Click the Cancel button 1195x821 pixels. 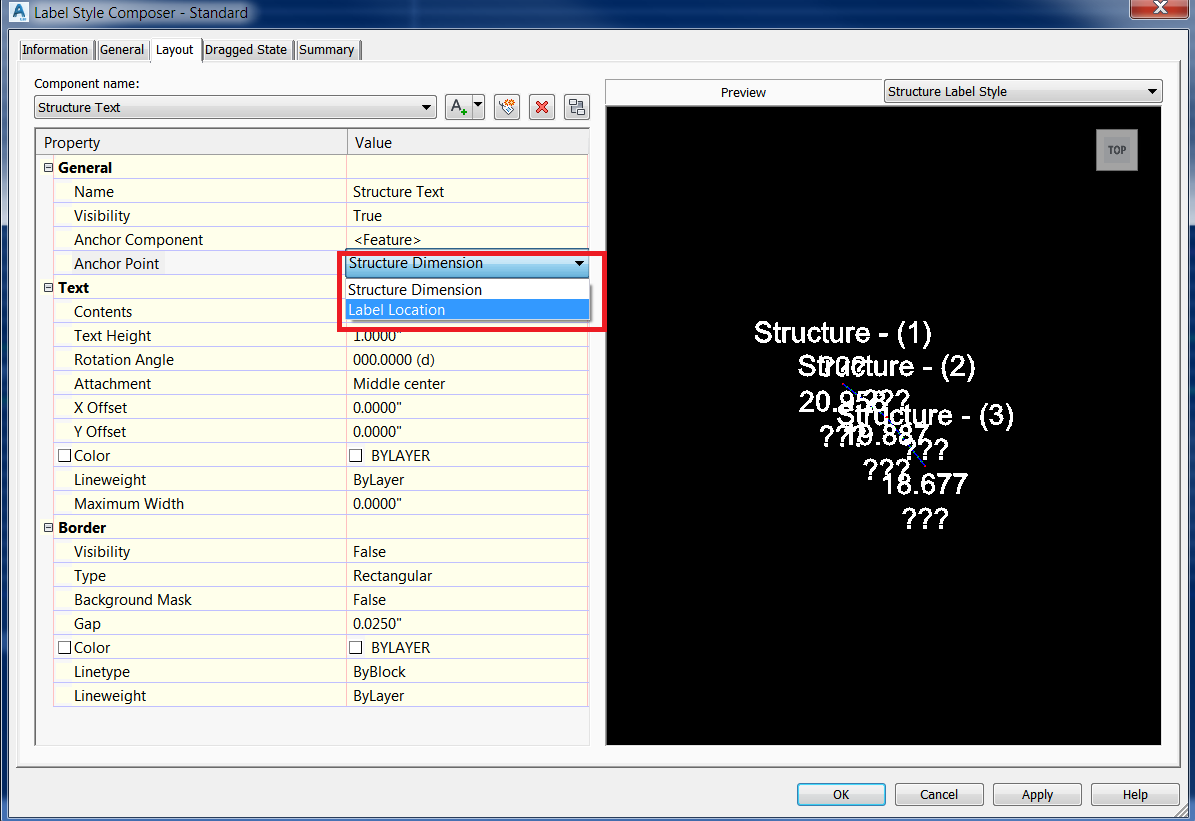tap(939, 794)
